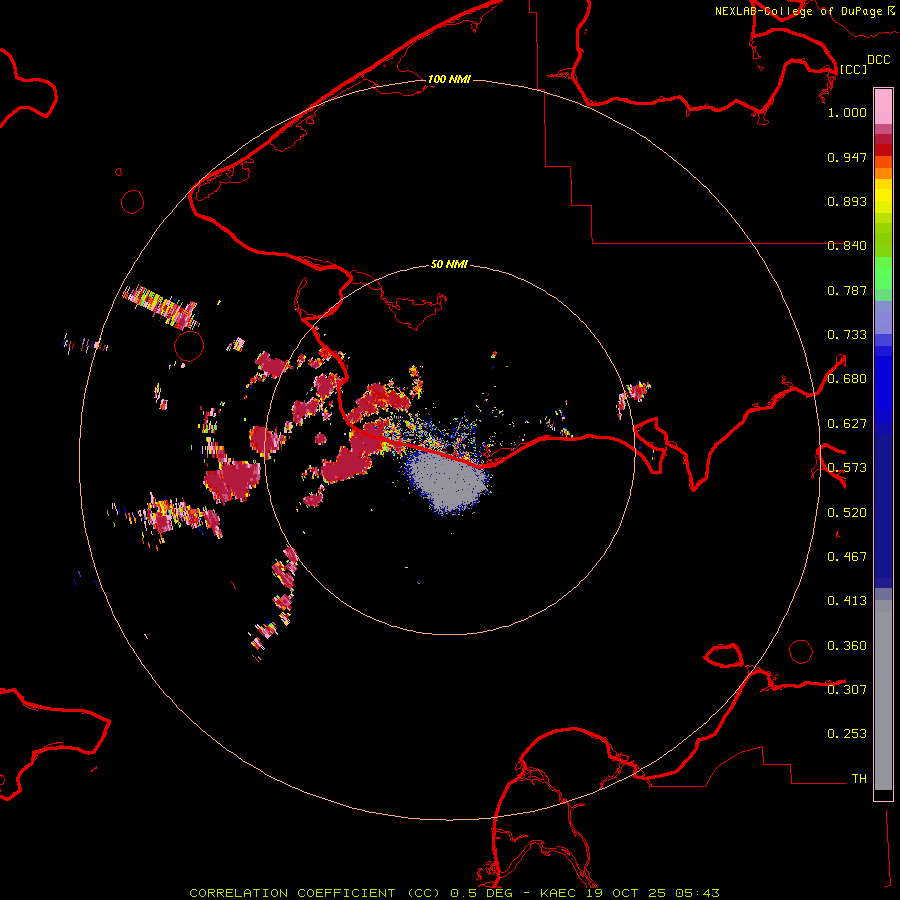Click the large gray low-CC echo blob
The width and height of the screenshot is (900, 900).
click(449, 481)
